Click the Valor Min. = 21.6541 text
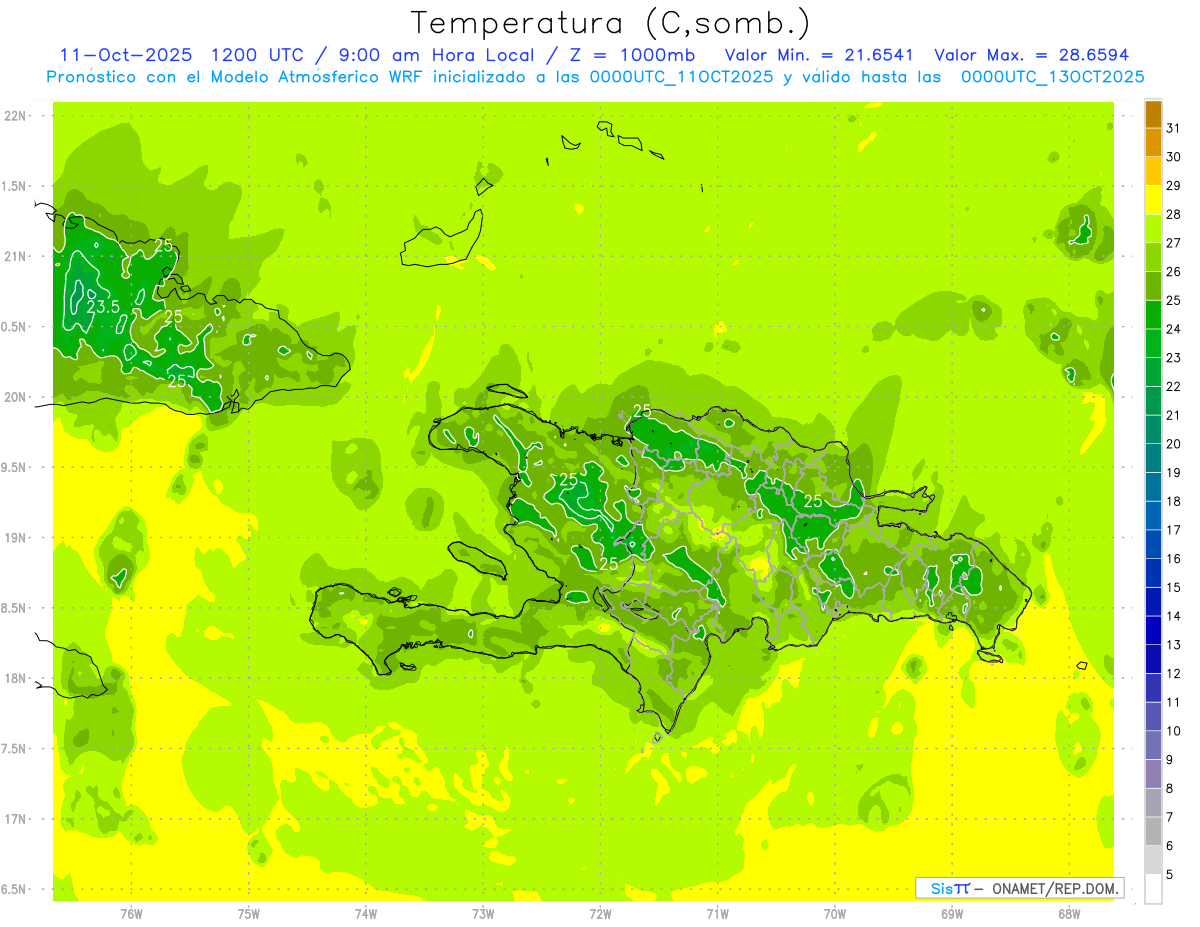1200x927 pixels. (x=822, y=55)
